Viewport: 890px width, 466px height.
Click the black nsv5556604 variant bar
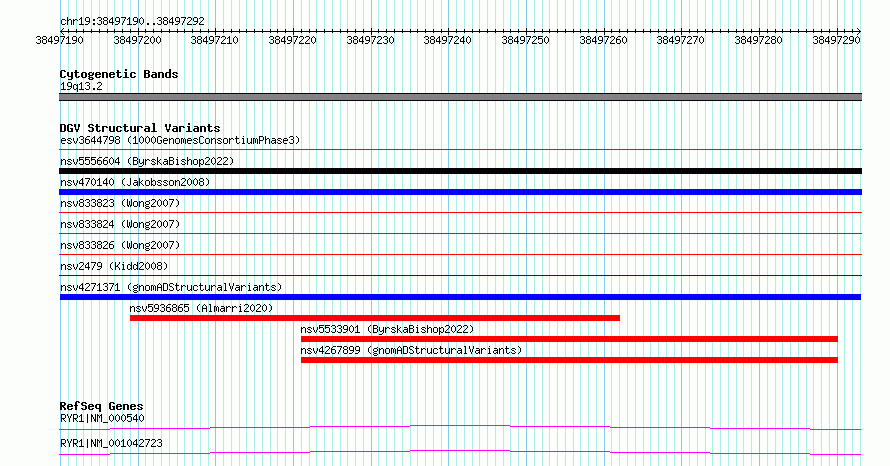(460, 171)
